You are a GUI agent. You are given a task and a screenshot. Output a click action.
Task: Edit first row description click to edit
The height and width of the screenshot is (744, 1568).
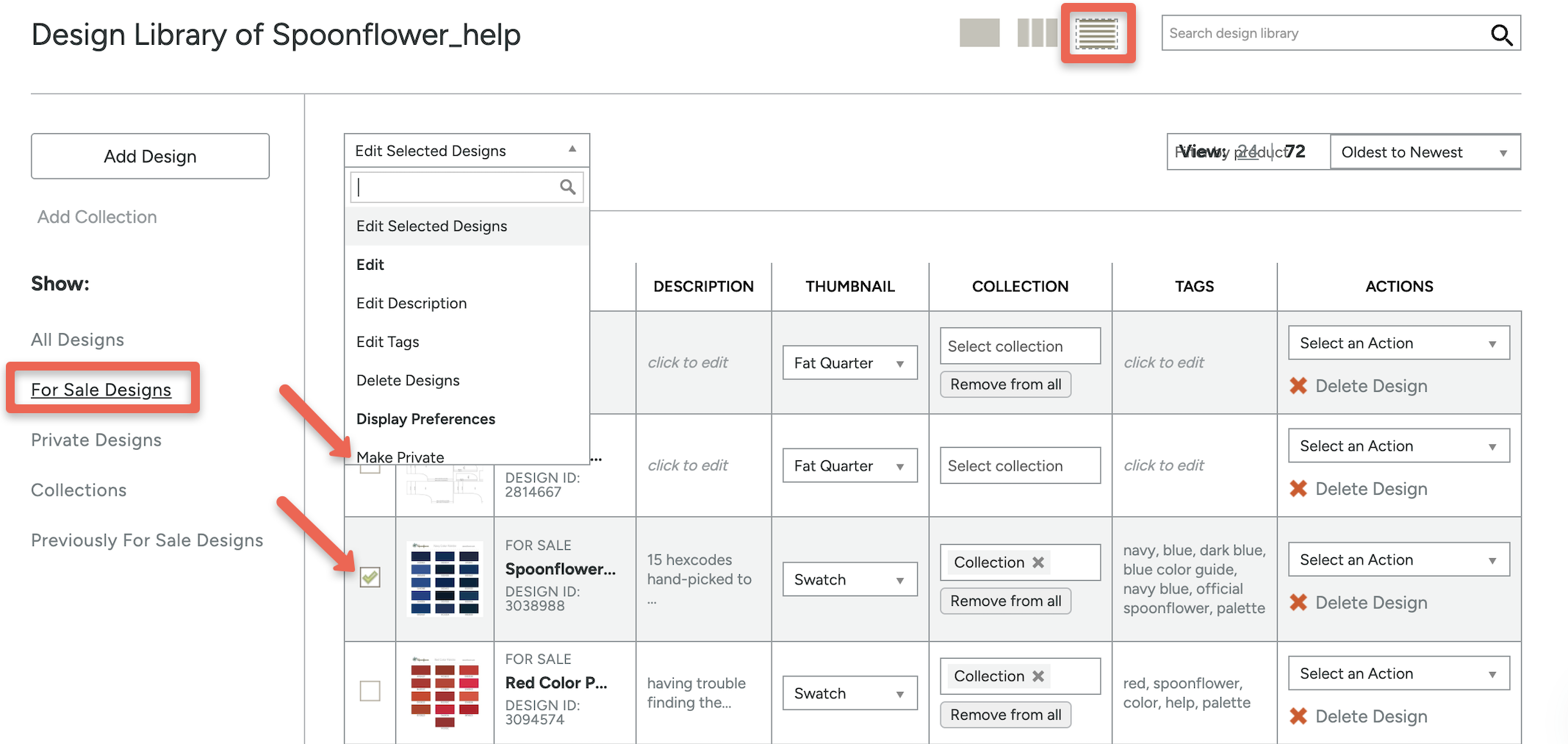click(x=688, y=362)
